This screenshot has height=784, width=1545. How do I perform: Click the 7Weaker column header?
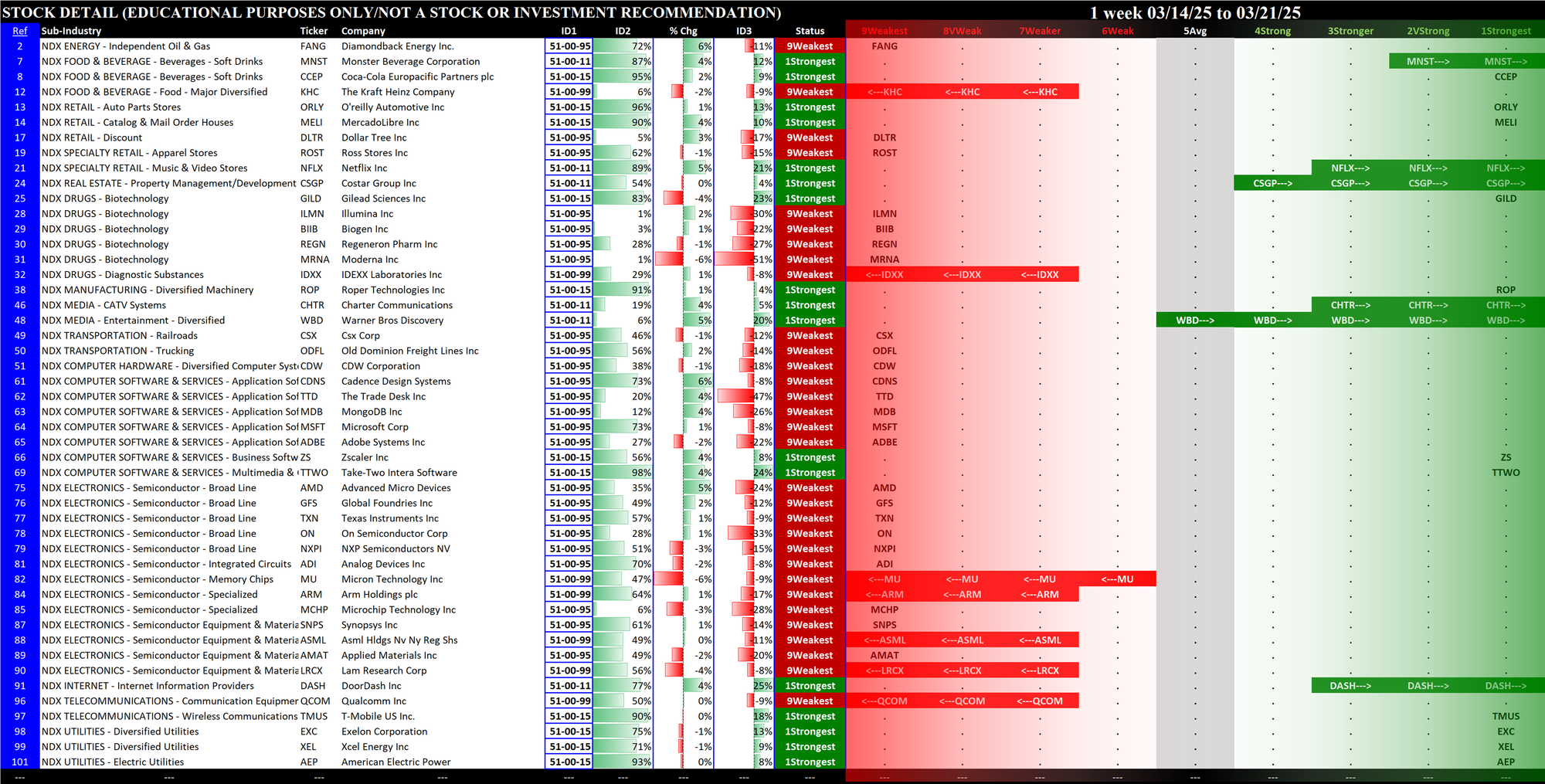1040,31
